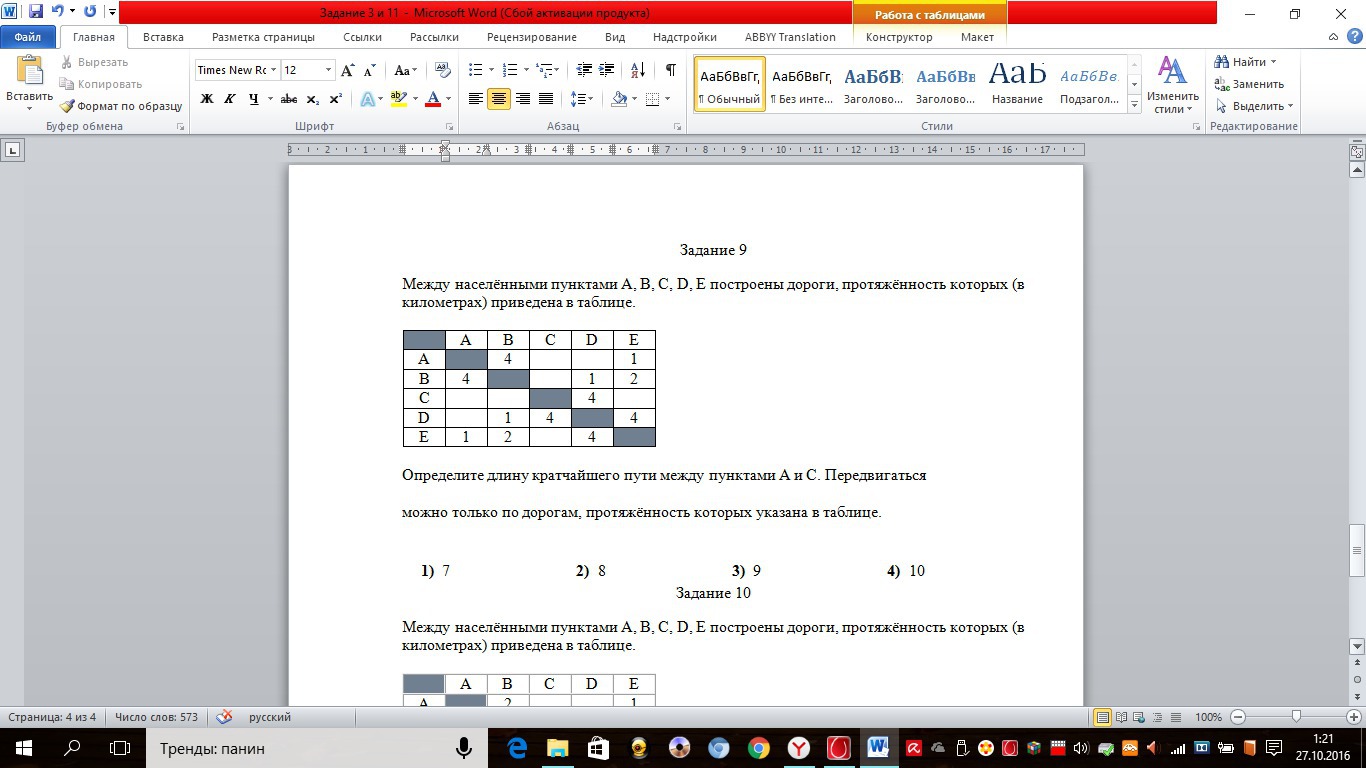Click the Clear Formatting icon

(x=442, y=70)
